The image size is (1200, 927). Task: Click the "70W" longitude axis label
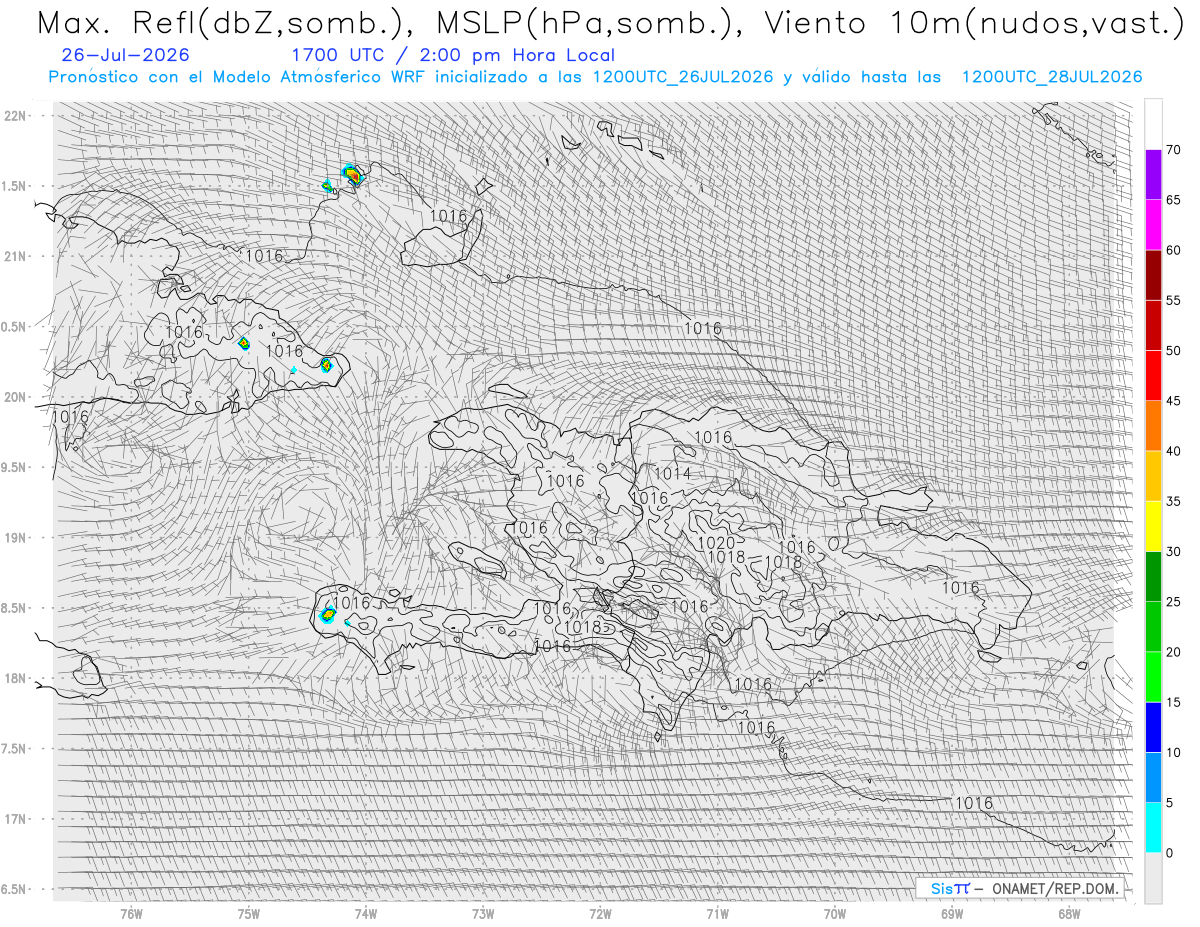(x=835, y=914)
